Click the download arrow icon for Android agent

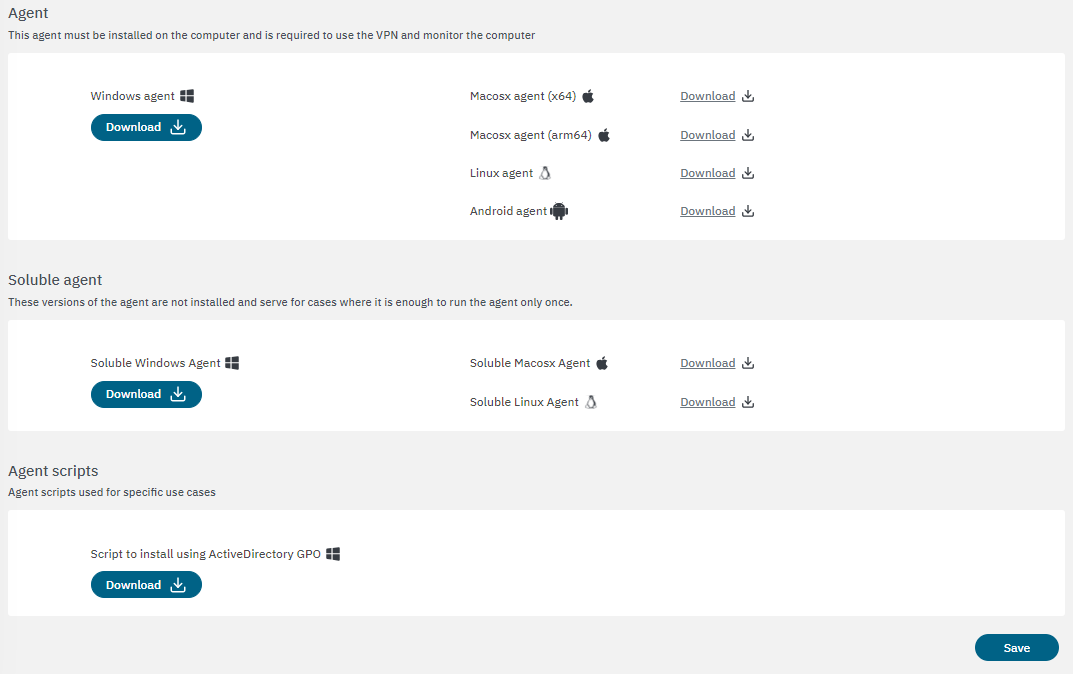tap(748, 211)
